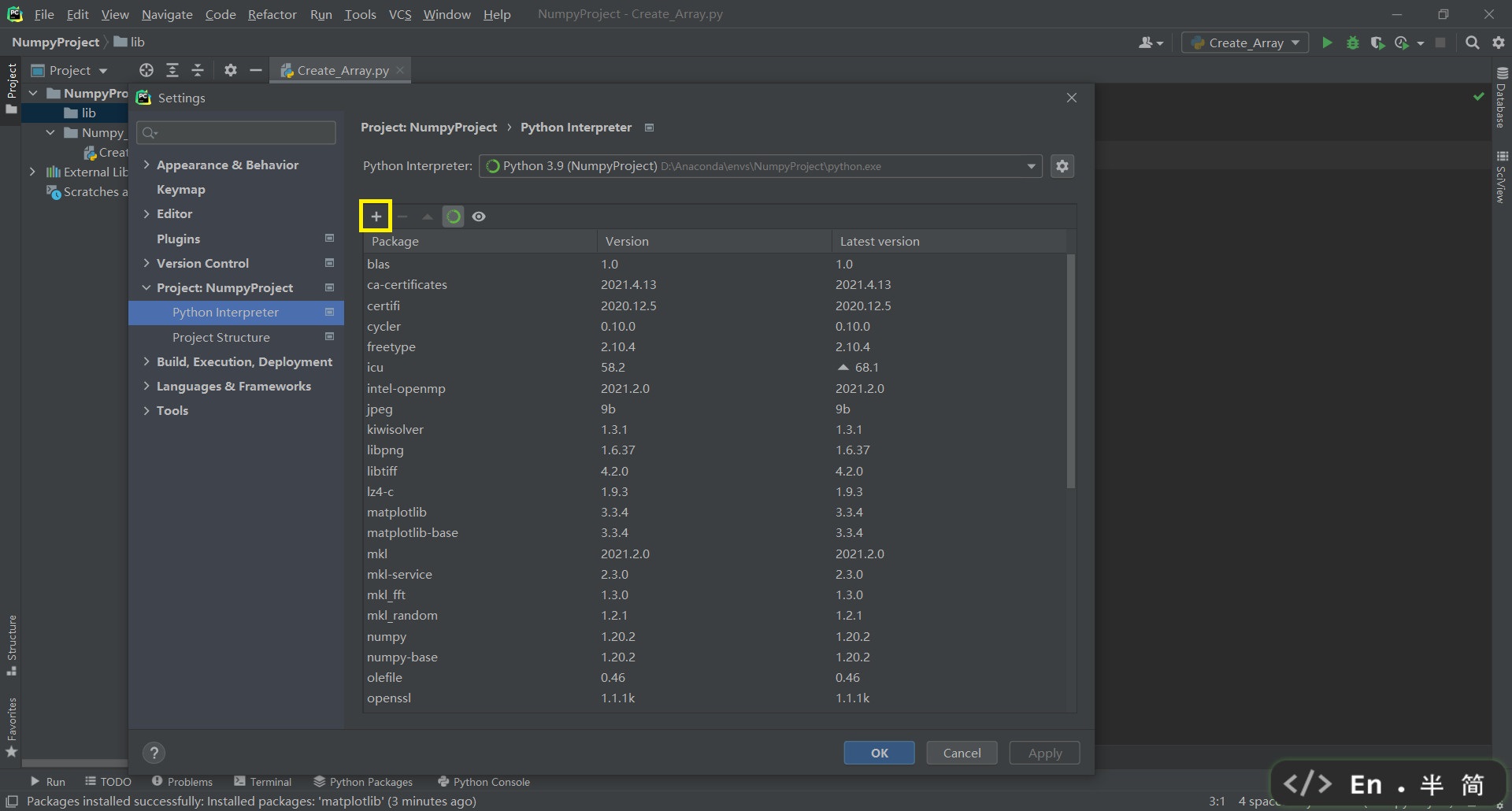This screenshot has height=811, width=1512.
Task: Open the Structure side tool window
Action: pyautogui.click(x=12, y=645)
